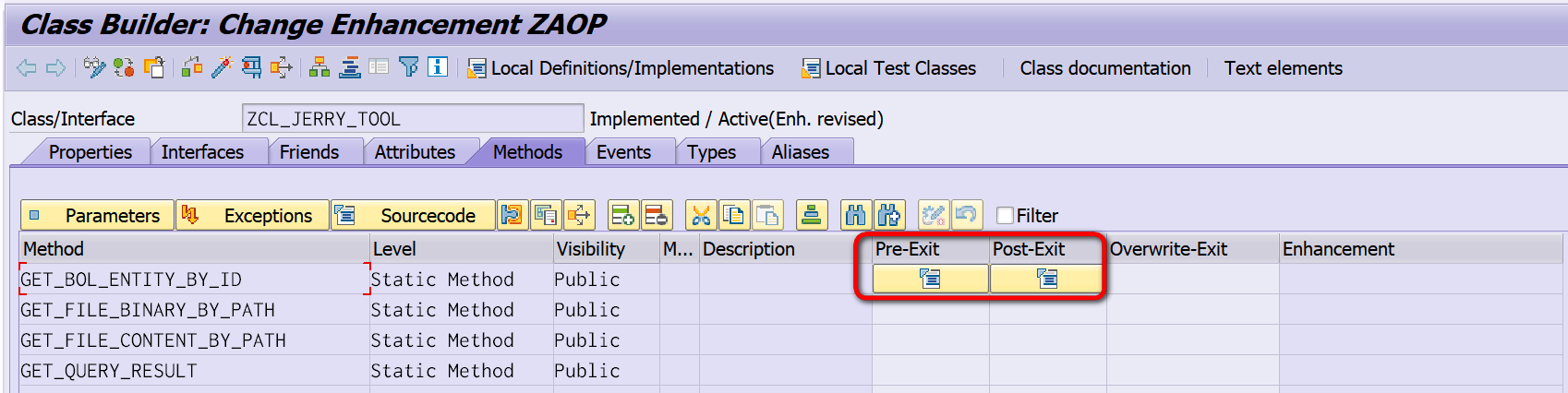Click the Post-Exit column header

[x=1047, y=249]
